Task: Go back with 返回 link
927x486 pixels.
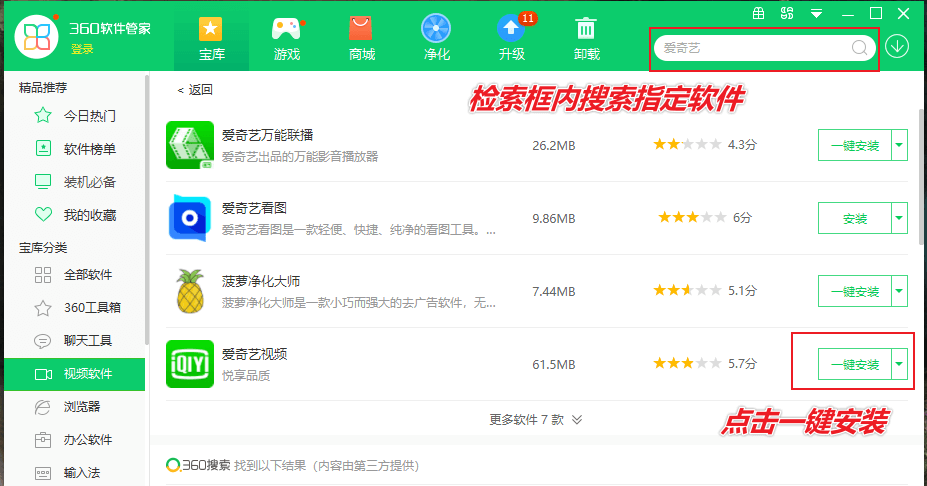Action: click(x=195, y=90)
